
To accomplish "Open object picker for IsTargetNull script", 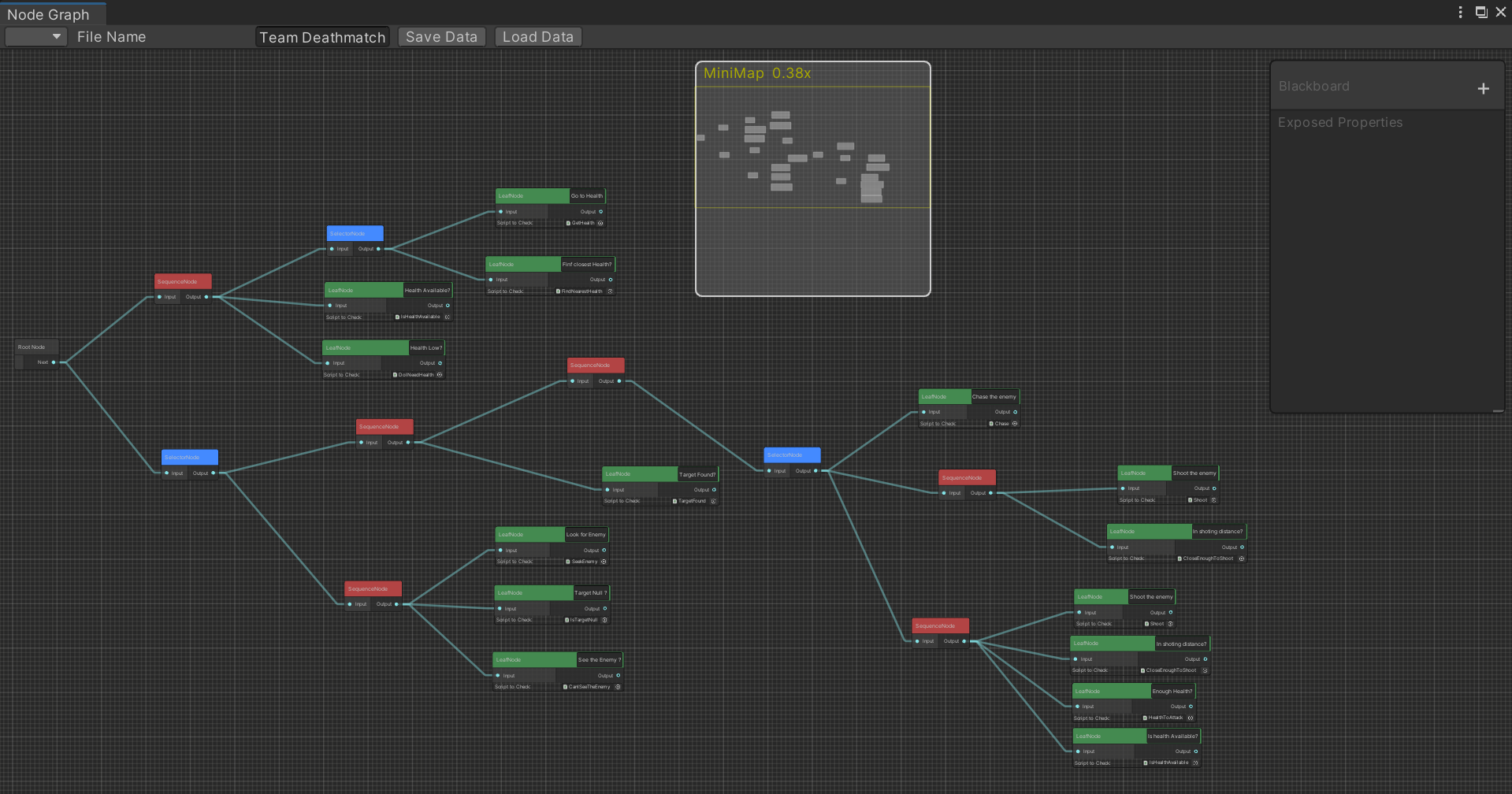I will 604,620.
